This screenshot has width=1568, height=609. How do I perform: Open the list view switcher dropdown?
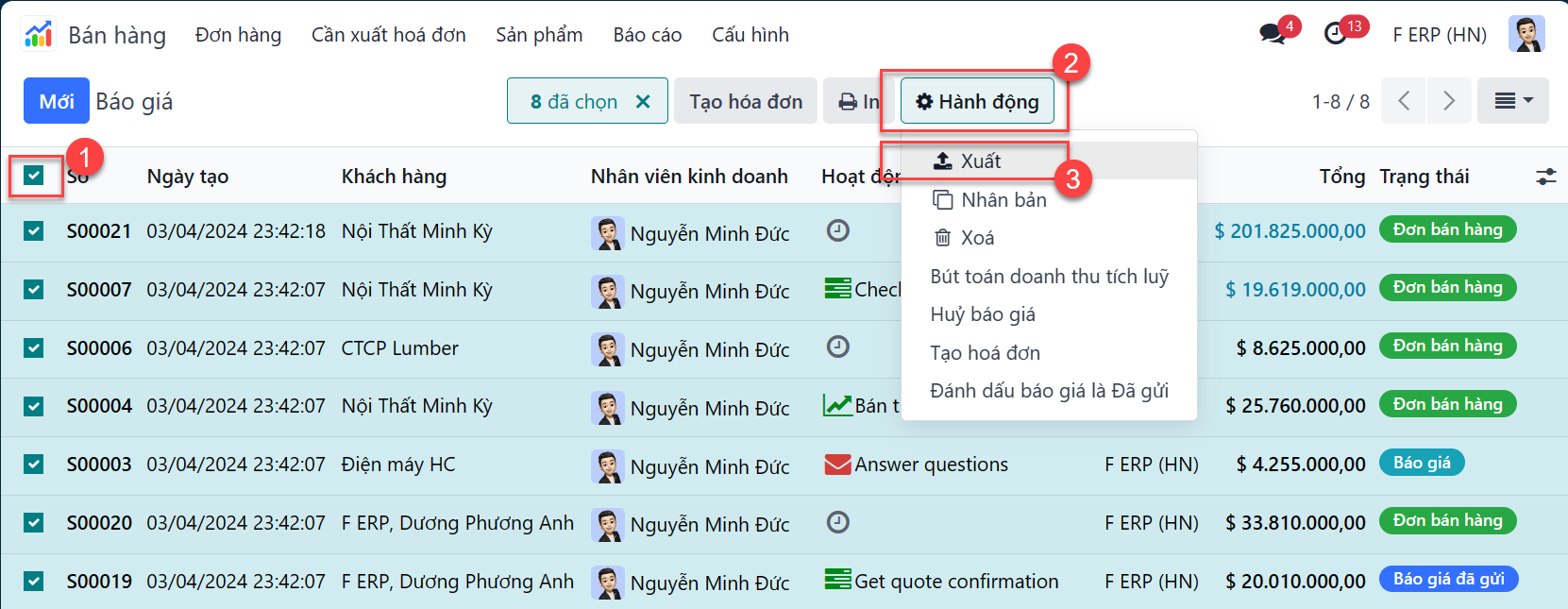coord(1513,101)
